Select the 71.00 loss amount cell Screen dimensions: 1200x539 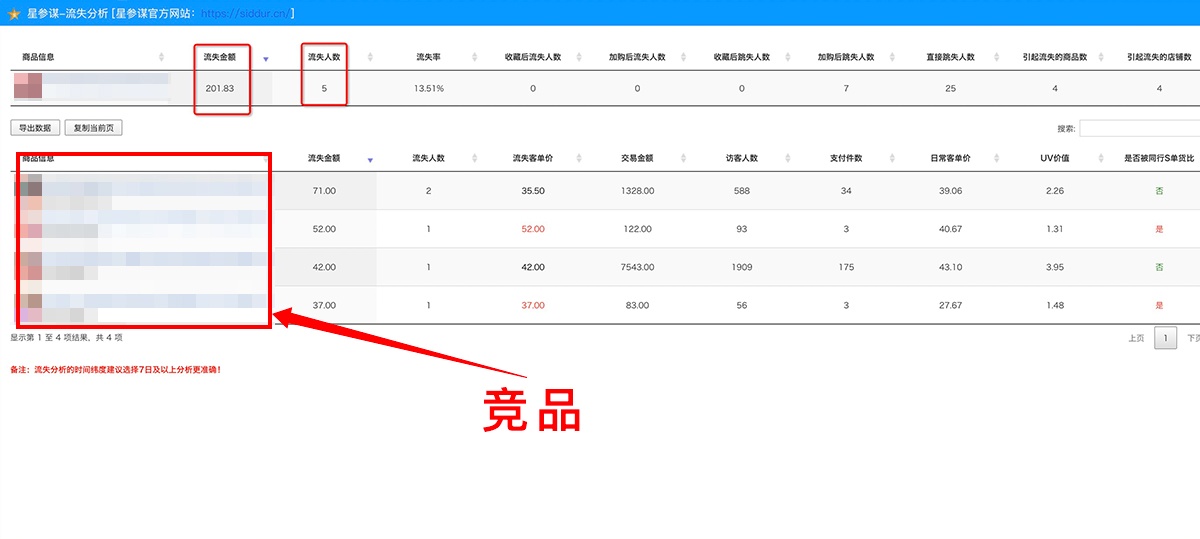pyautogui.click(x=323, y=191)
